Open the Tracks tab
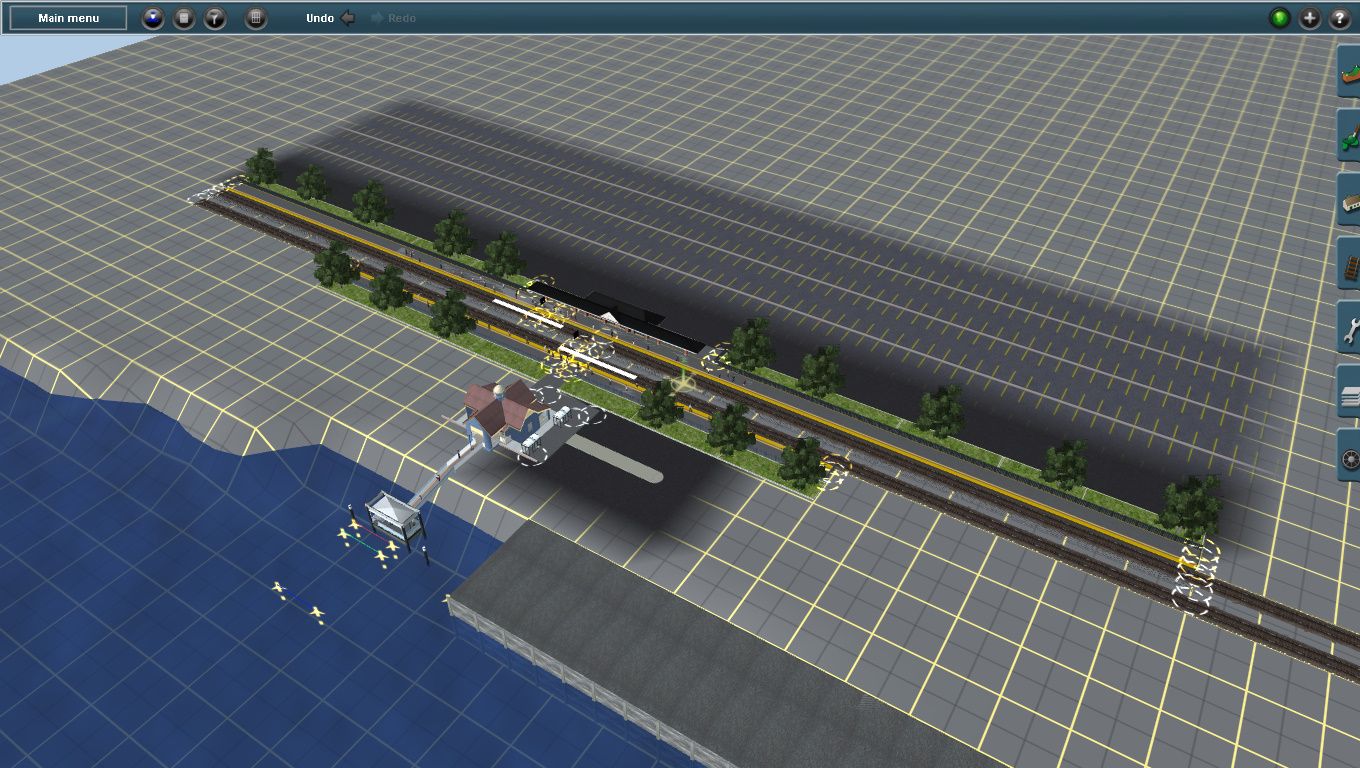Screen dimensions: 1360x768 pos(1349,264)
